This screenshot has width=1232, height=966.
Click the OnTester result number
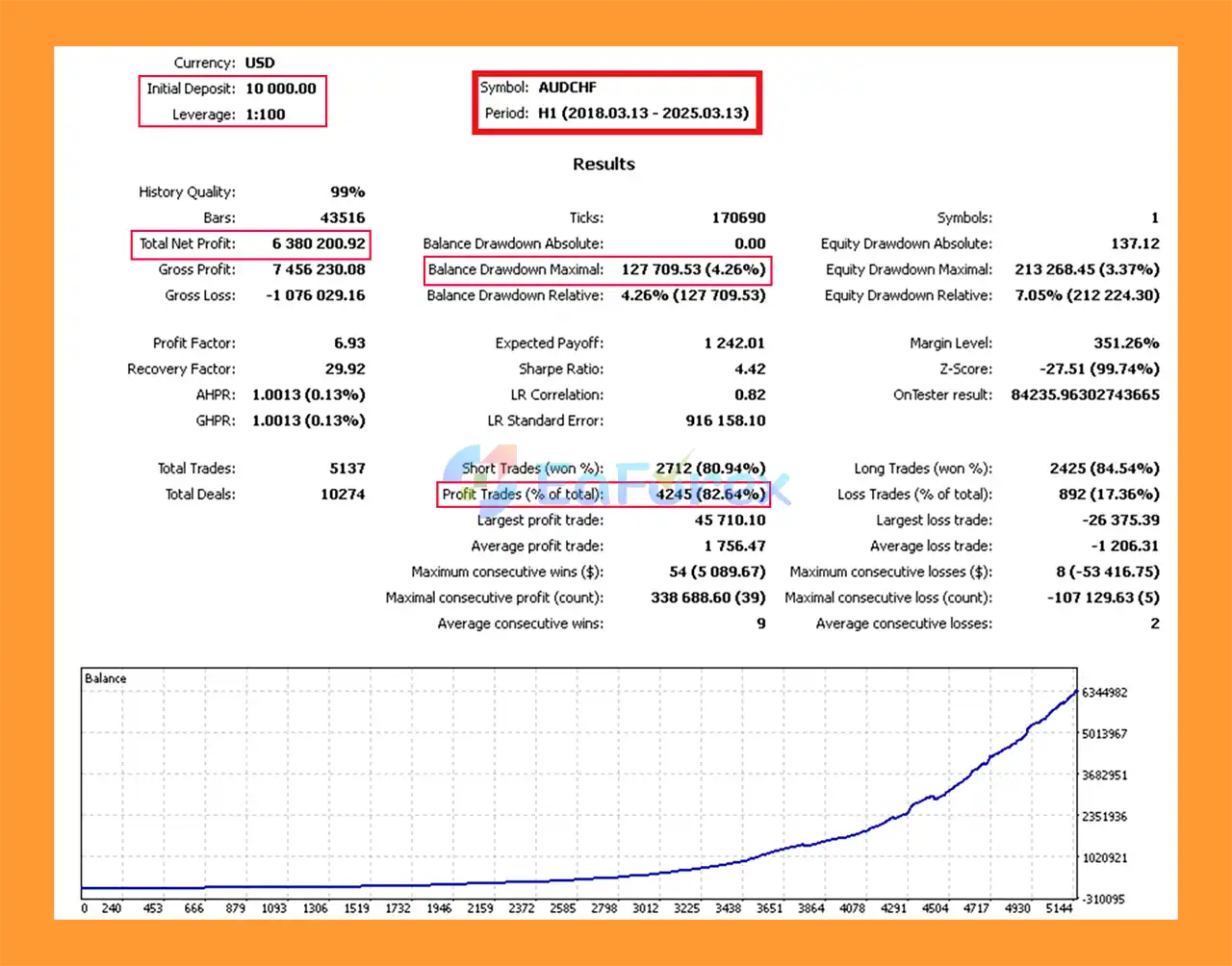(1085, 395)
